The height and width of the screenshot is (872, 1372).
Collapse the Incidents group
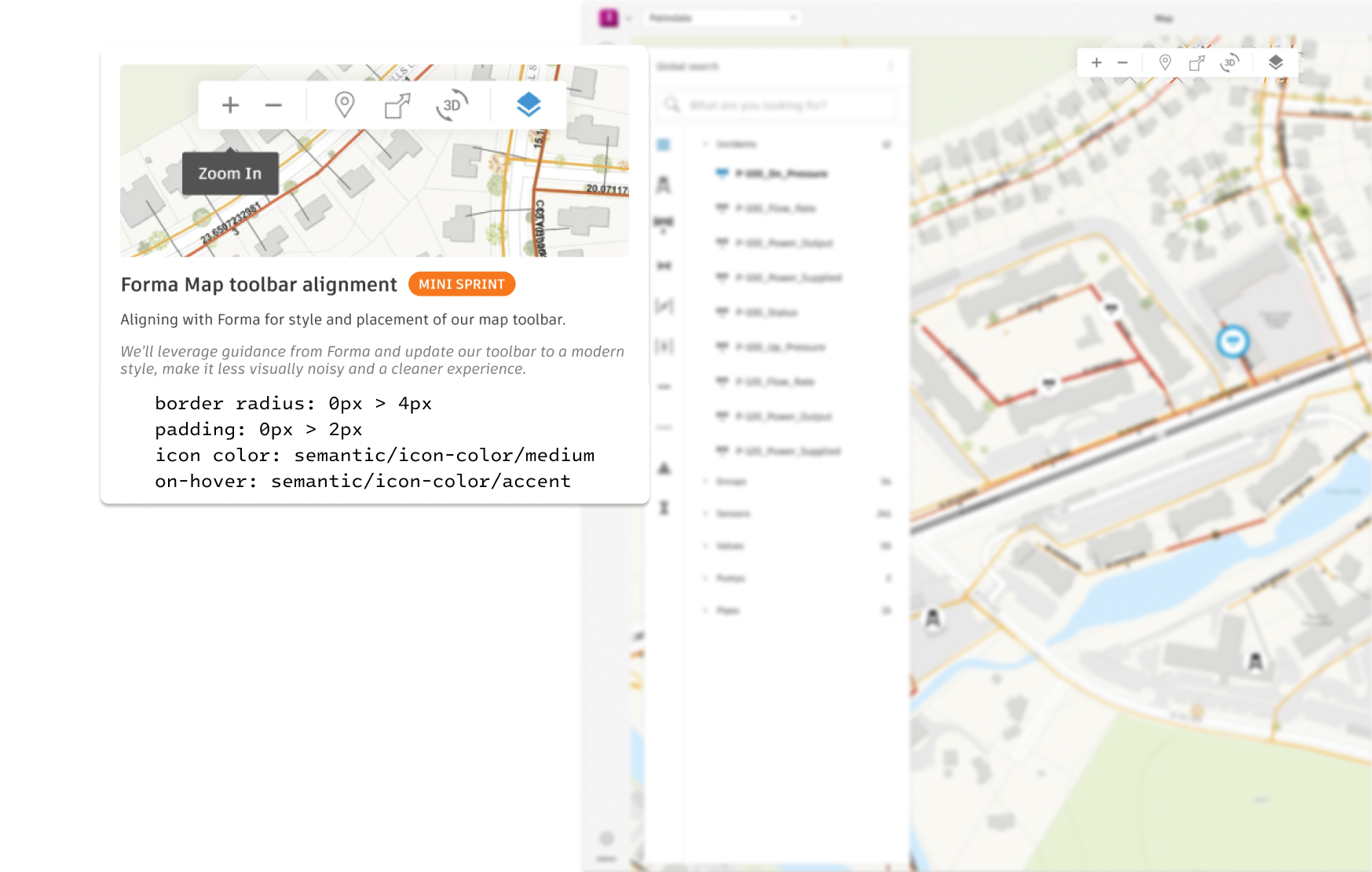coord(705,145)
